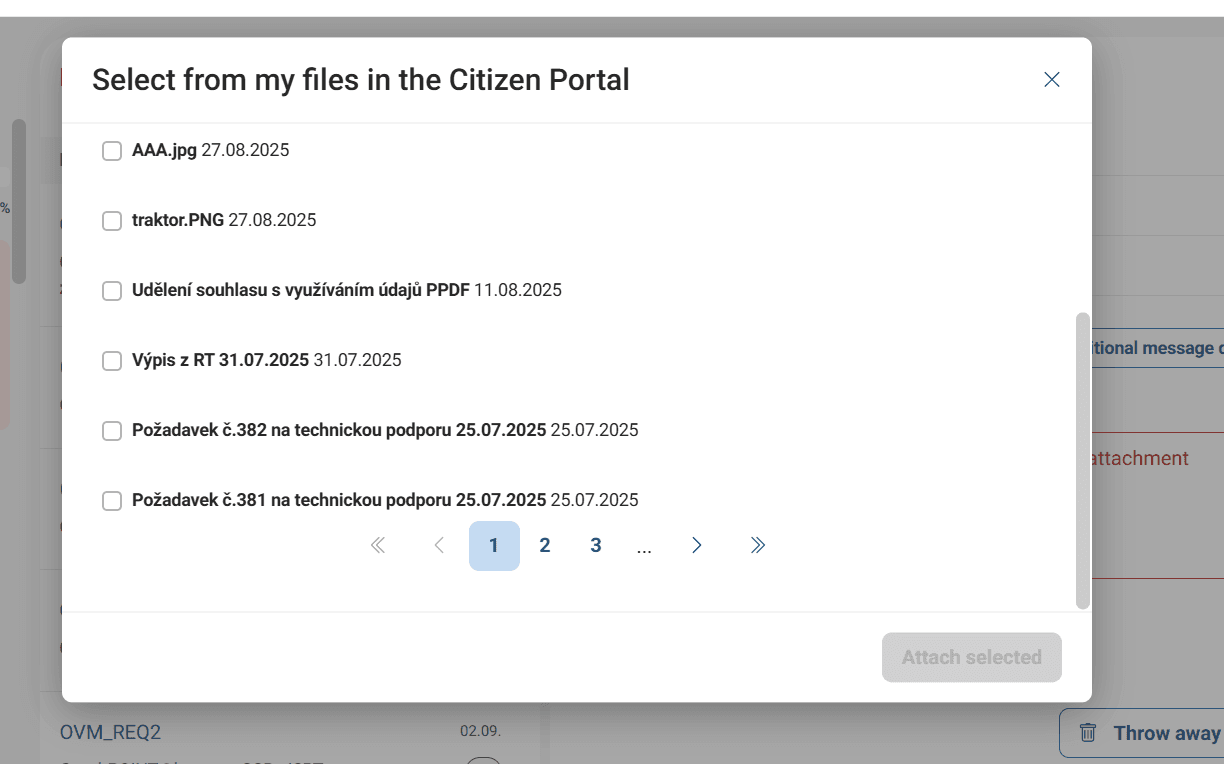This screenshot has width=1224, height=764.
Task: Select Výpis z RT 31.07.2025 checkbox
Action: (112, 361)
